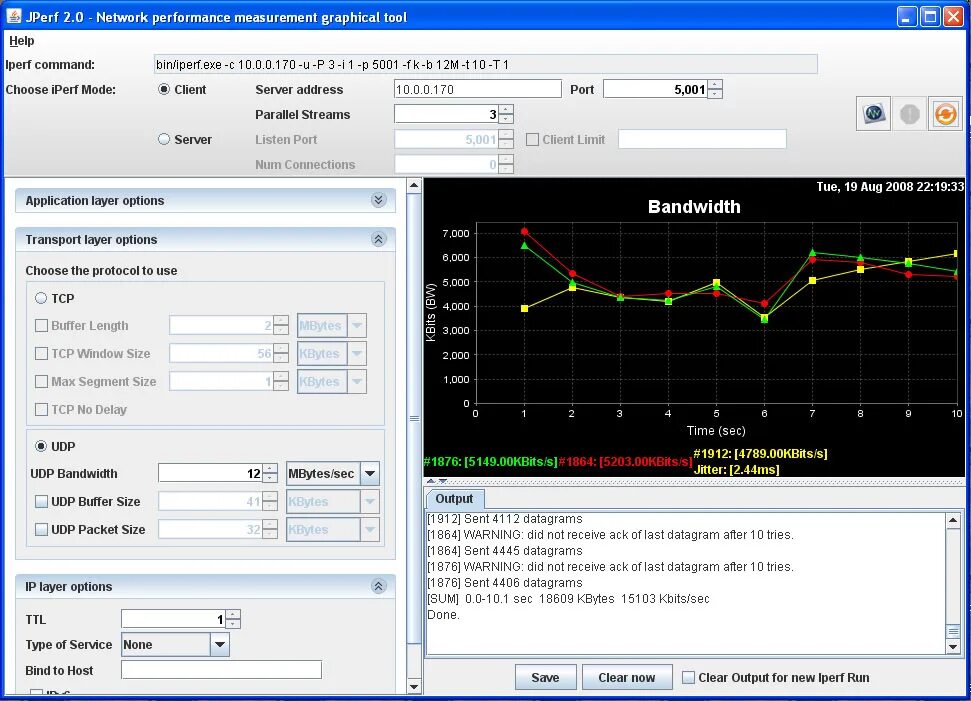
Task: Select the Output tab
Action: (454, 499)
